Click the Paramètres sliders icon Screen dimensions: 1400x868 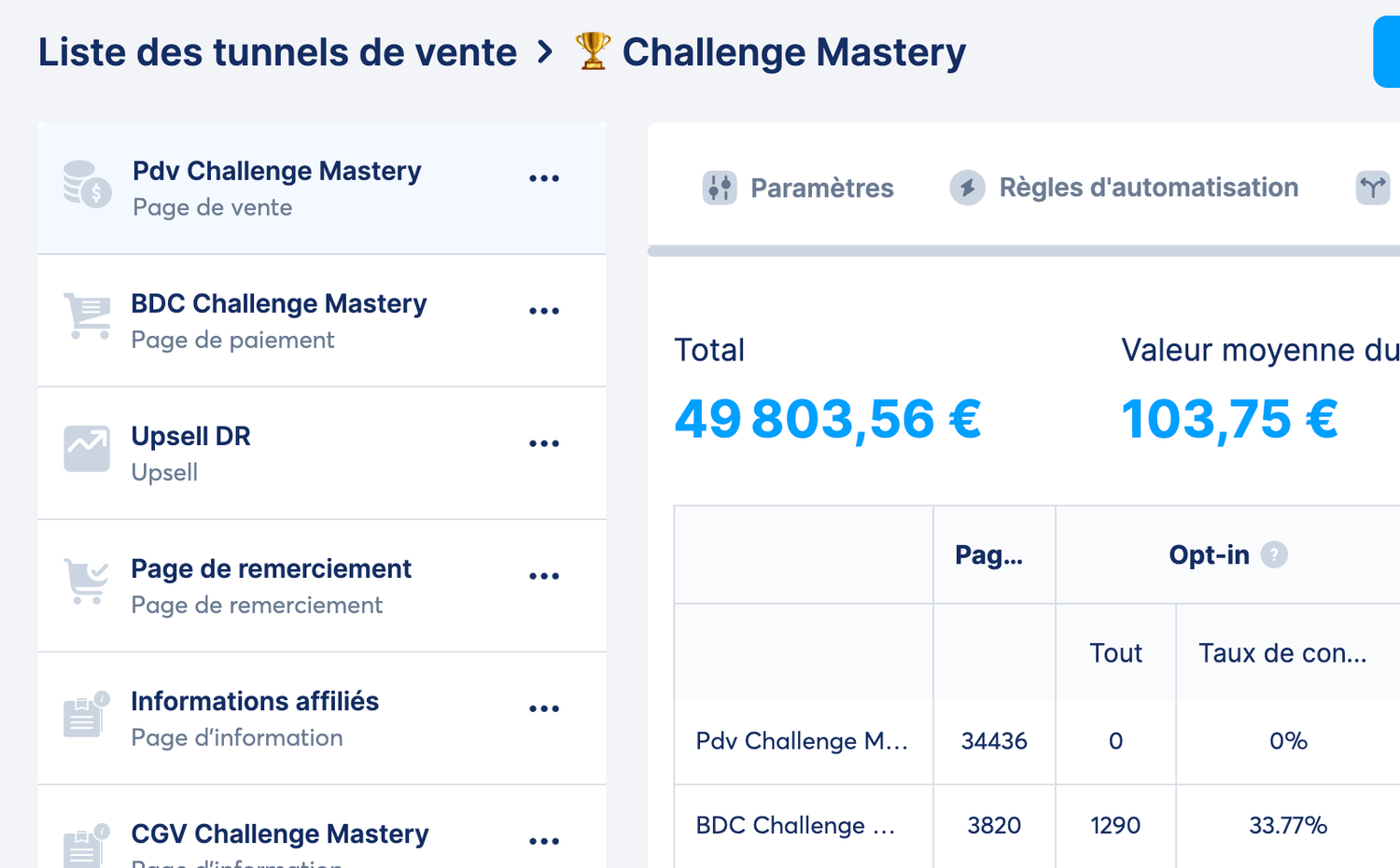pyautogui.click(x=720, y=188)
